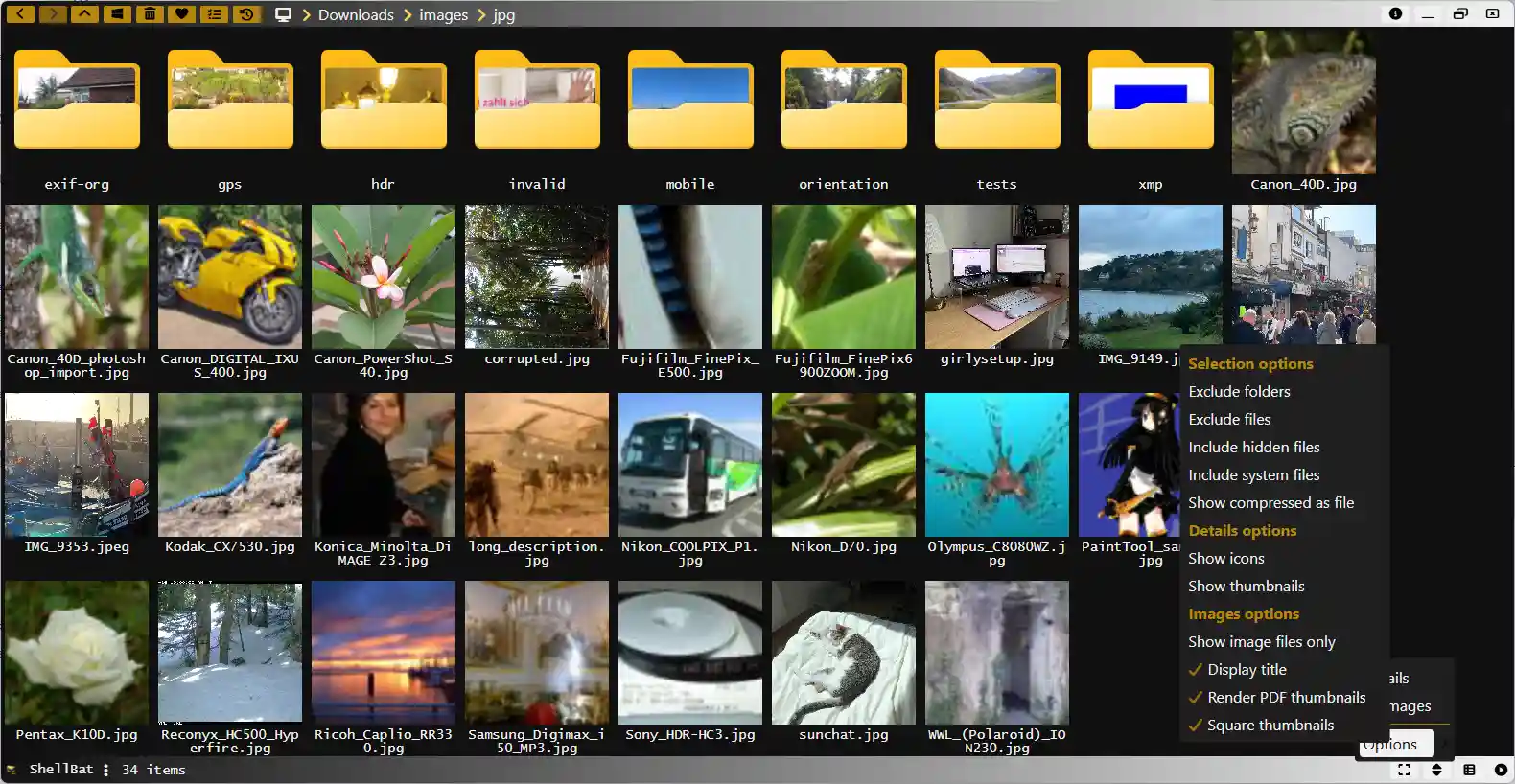Screen dimensions: 1515x784
Task: Select IMG_9353.jpeg harbor thumbnail
Action: tap(77, 465)
